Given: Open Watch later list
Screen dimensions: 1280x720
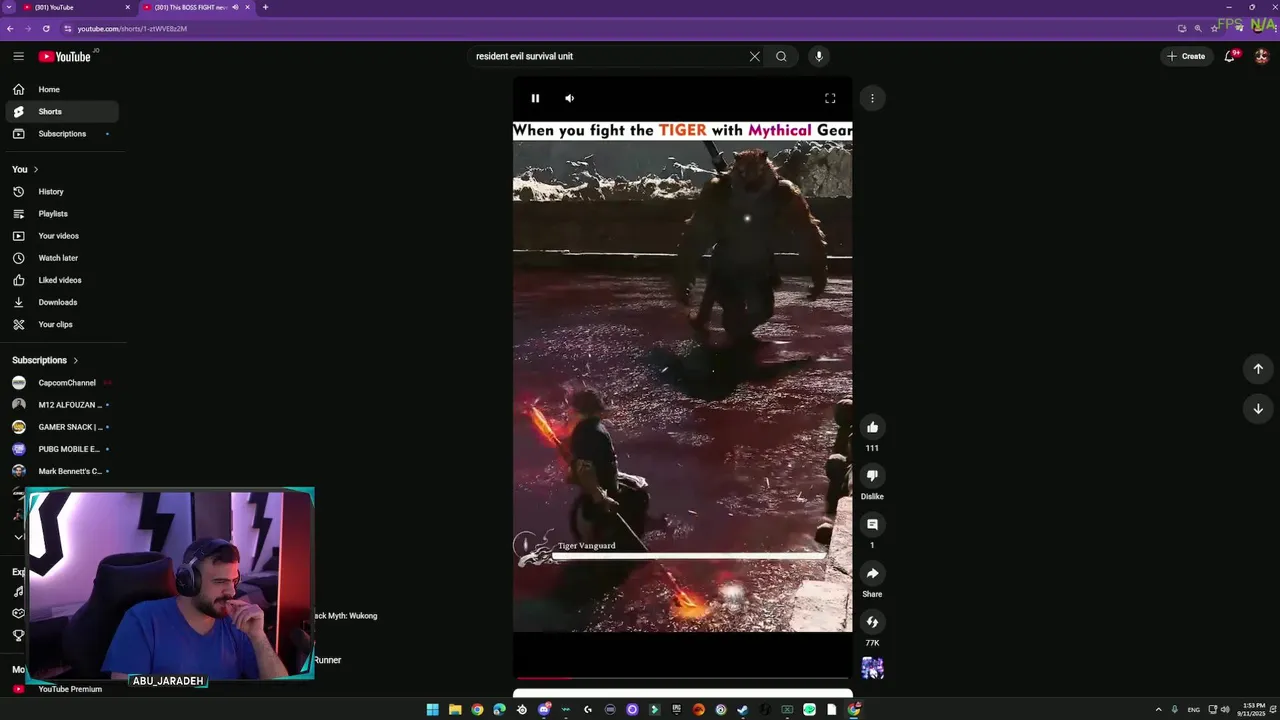Looking at the screenshot, I should (x=62, y=257).
